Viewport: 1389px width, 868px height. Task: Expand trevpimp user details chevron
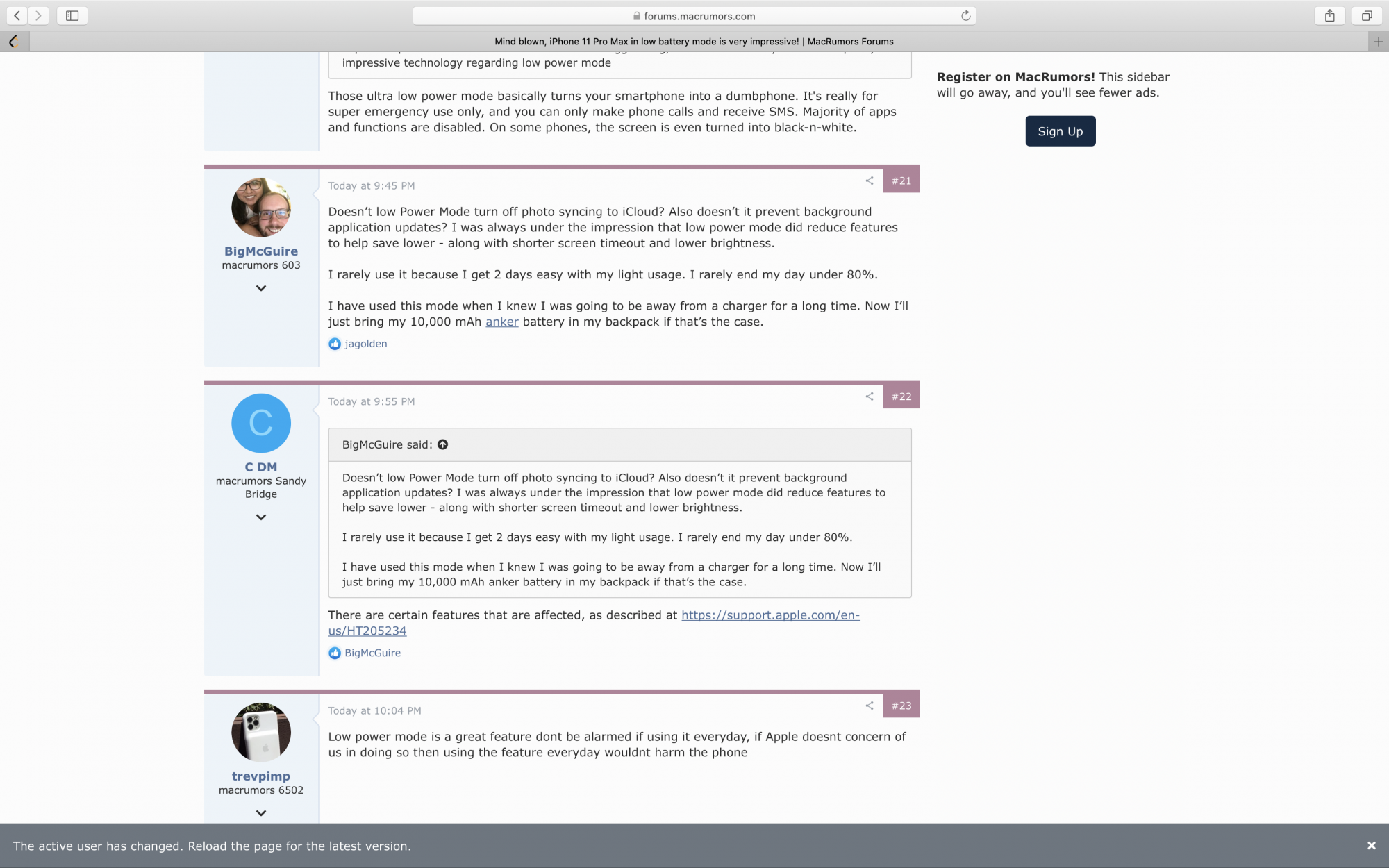click(x=261, y=813)
